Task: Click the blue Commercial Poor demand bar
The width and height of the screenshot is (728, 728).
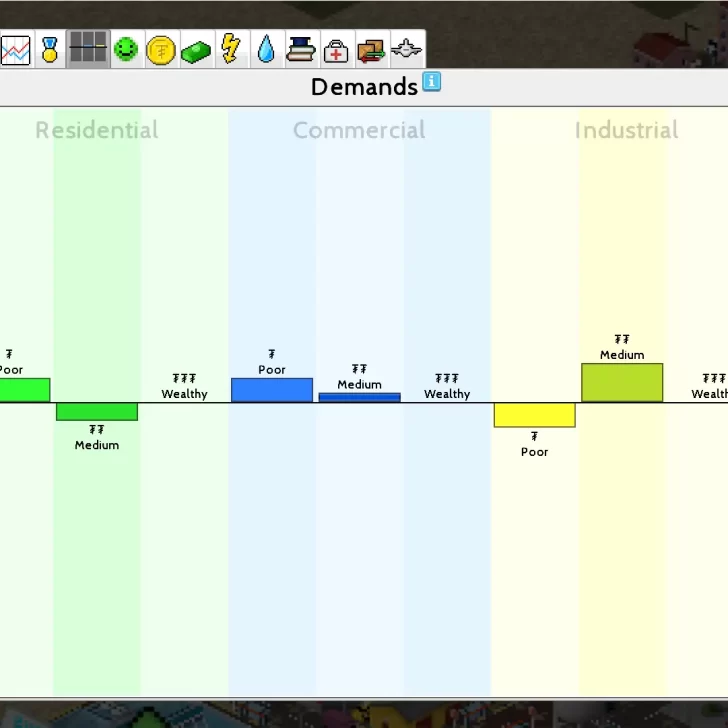Action: pyautogui.click(x=272, y=390)
